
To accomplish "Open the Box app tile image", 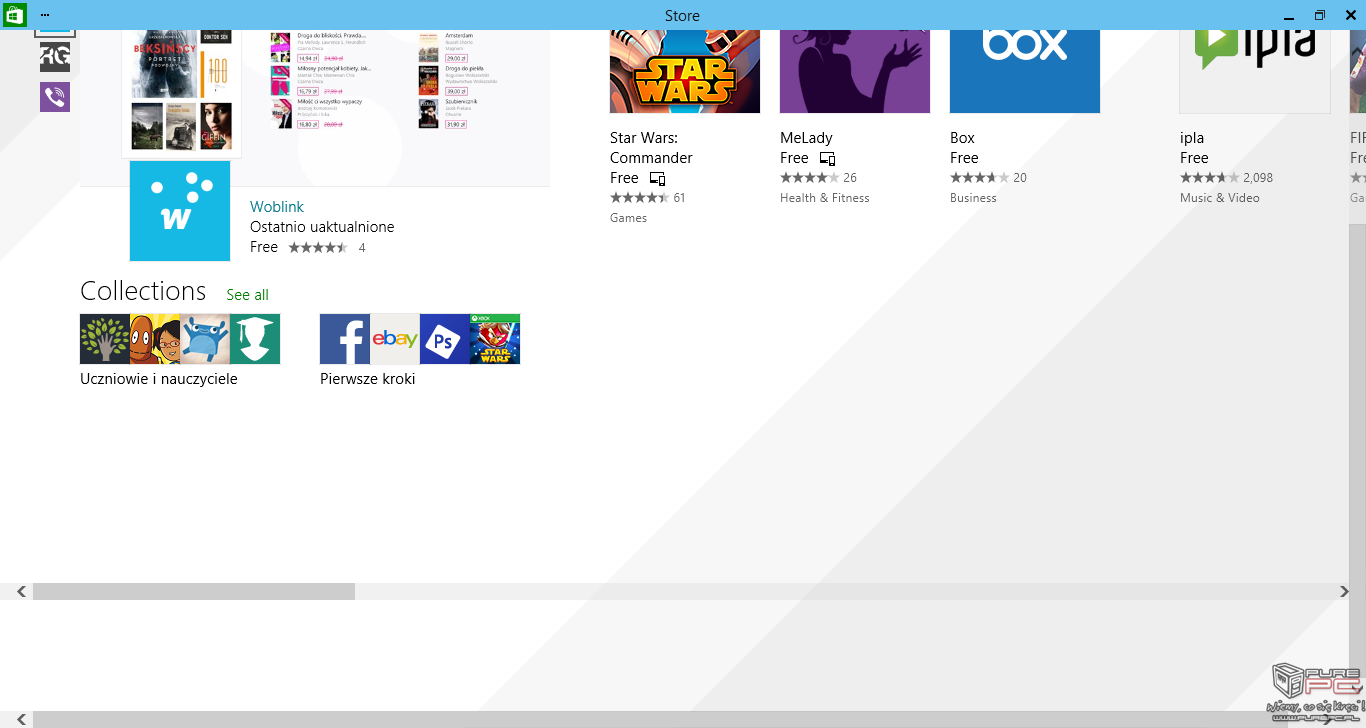I will point(1025,71).
